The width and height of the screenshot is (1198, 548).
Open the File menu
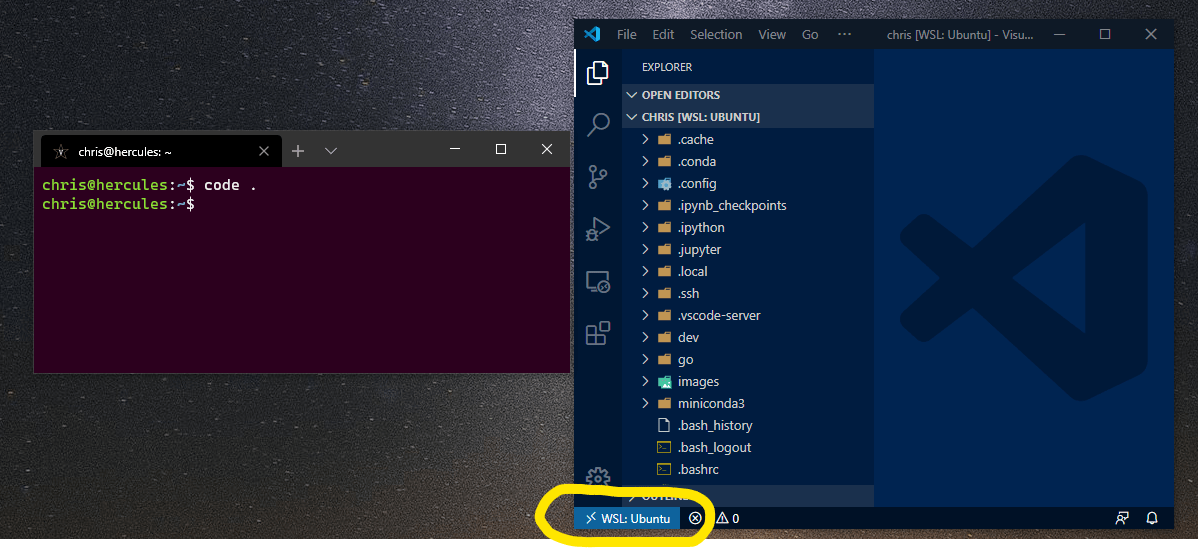coord(627,34)
